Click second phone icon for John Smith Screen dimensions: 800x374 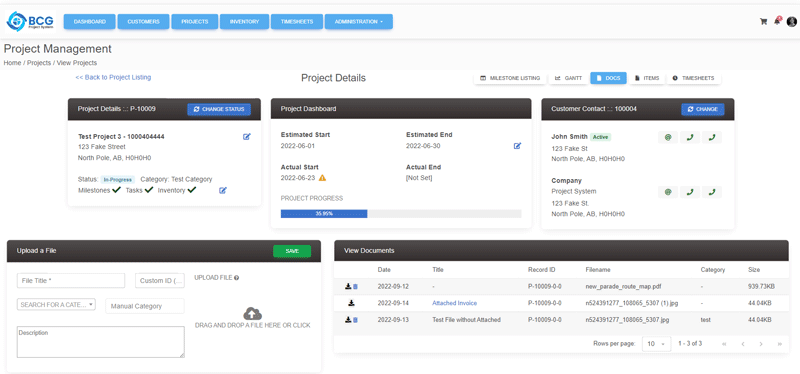[712, 137]
